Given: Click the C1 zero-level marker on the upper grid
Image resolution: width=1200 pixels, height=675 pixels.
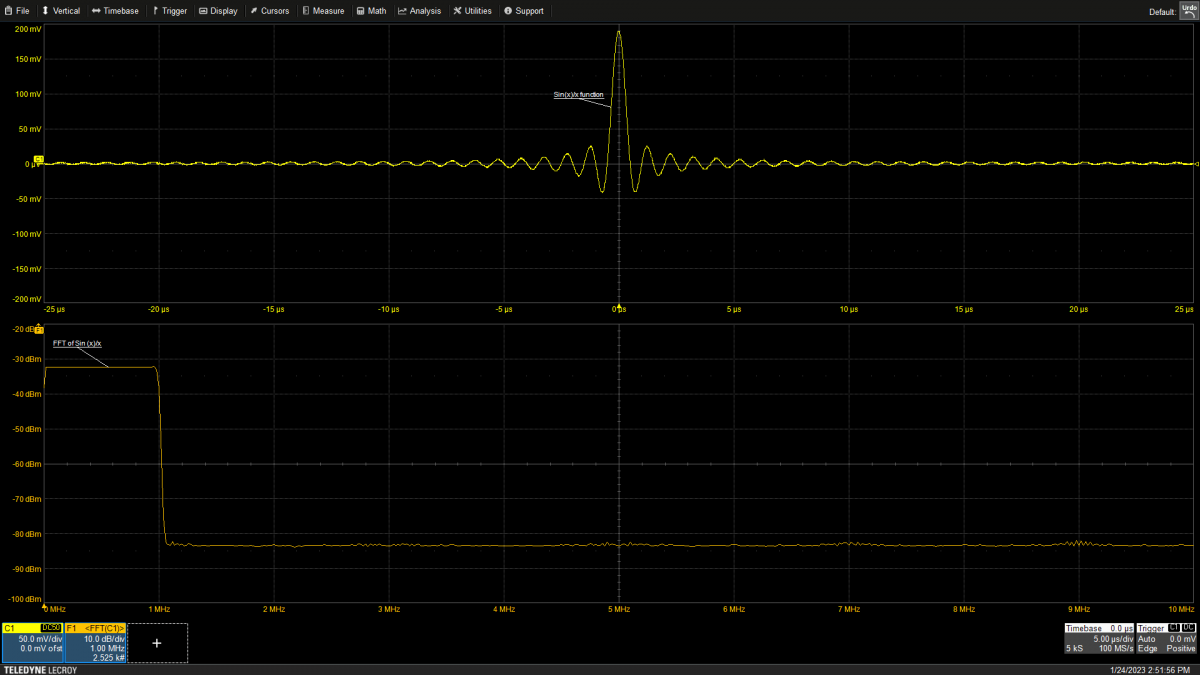Looking at the screenshot, I should (x=39, y=159).
